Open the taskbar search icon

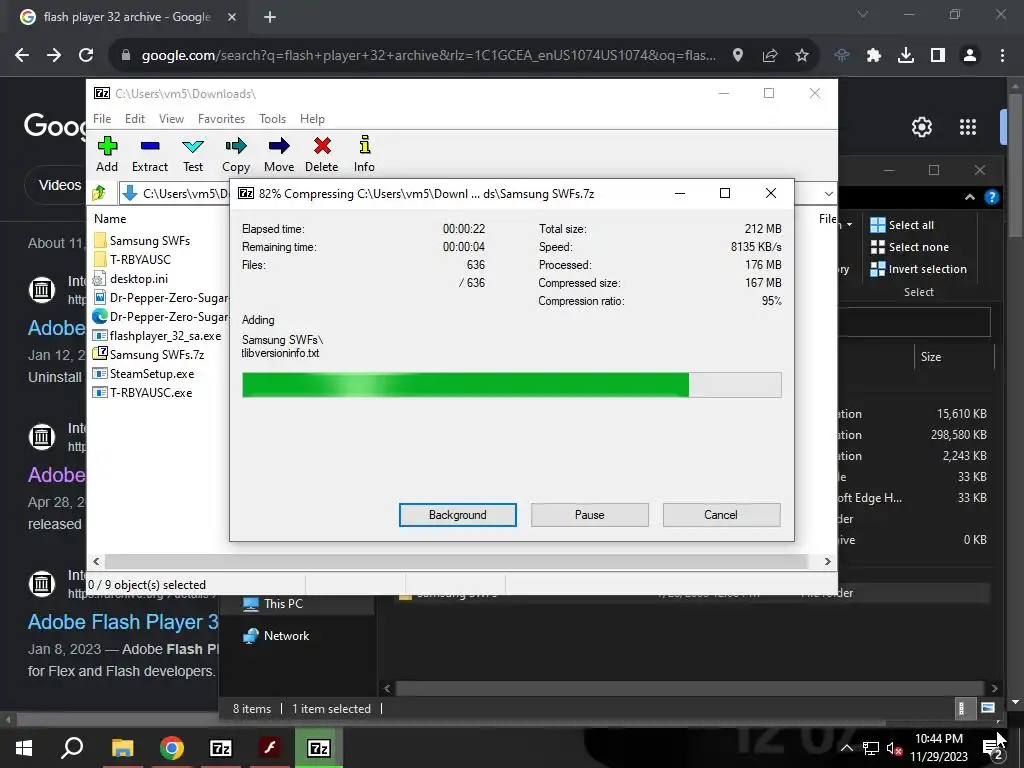(x=72, y=748)
